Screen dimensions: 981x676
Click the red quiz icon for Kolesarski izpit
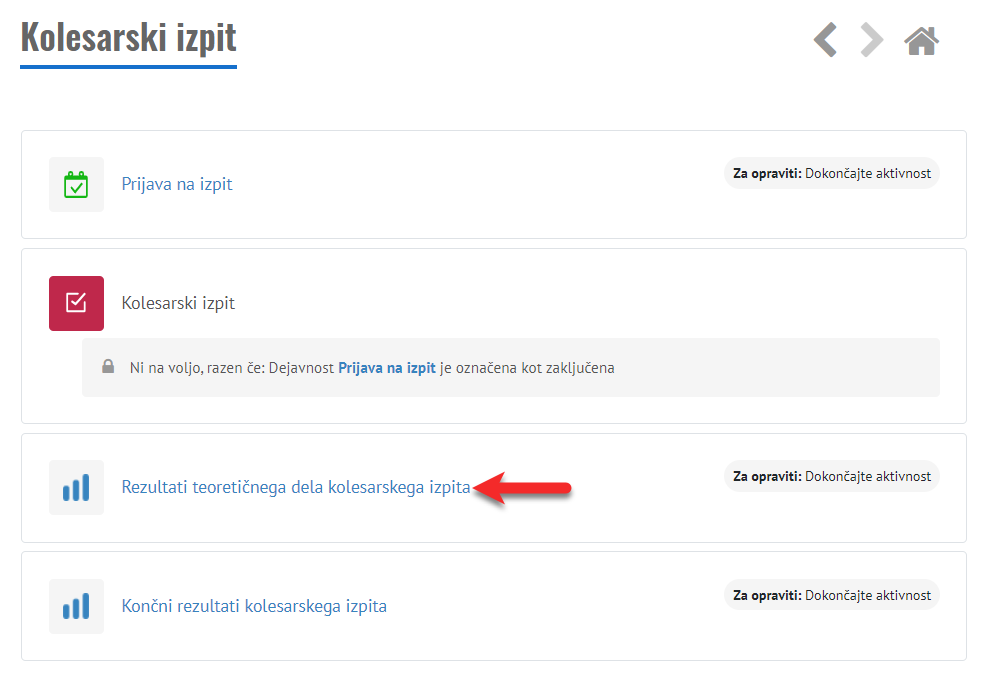[76, 303]
